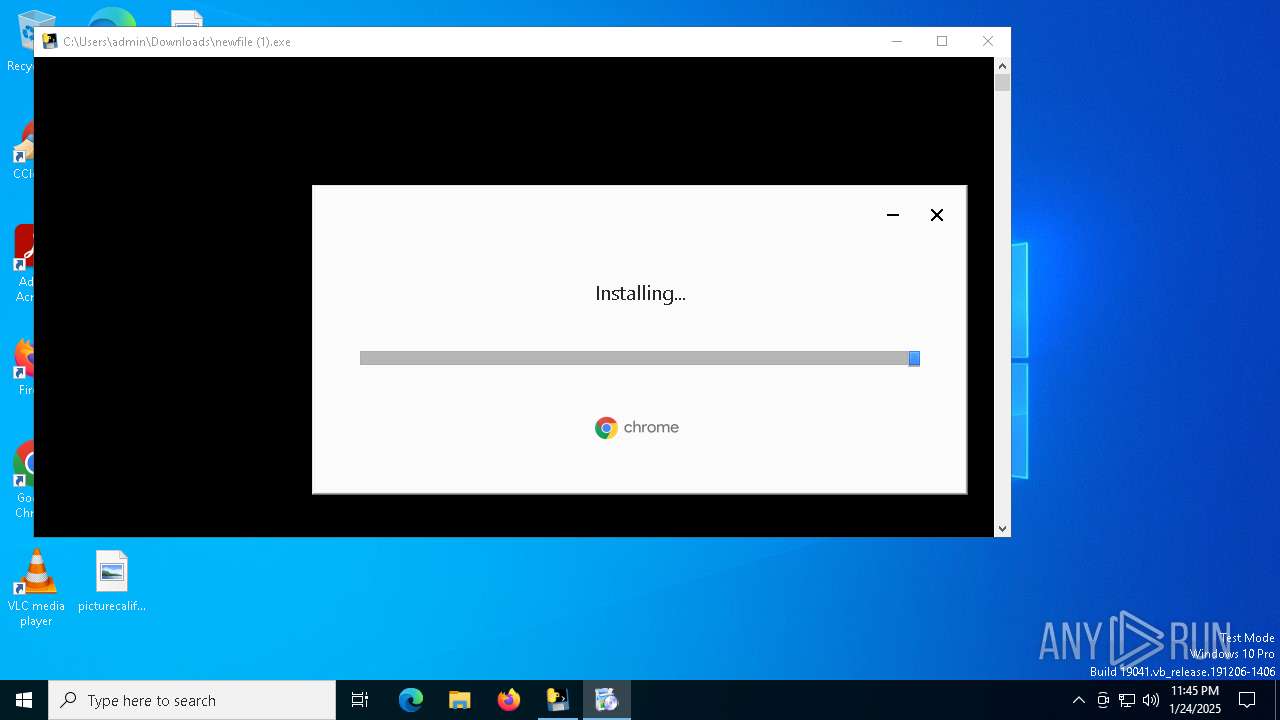Maximize the newfile (1).exe console window
This screenshot has width=1280, height=720.
tap(942, 41)
